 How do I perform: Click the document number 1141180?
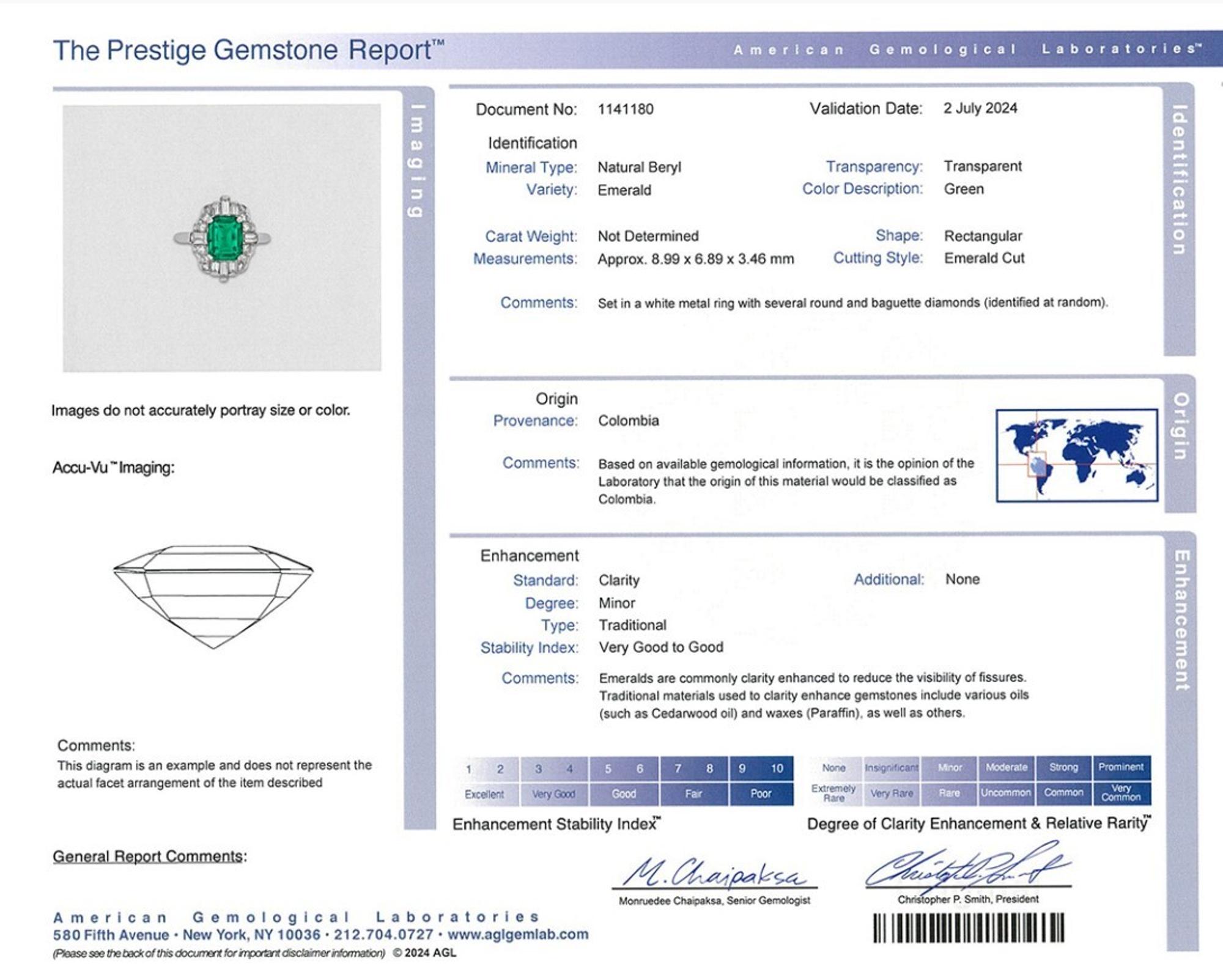pos(626,109)
